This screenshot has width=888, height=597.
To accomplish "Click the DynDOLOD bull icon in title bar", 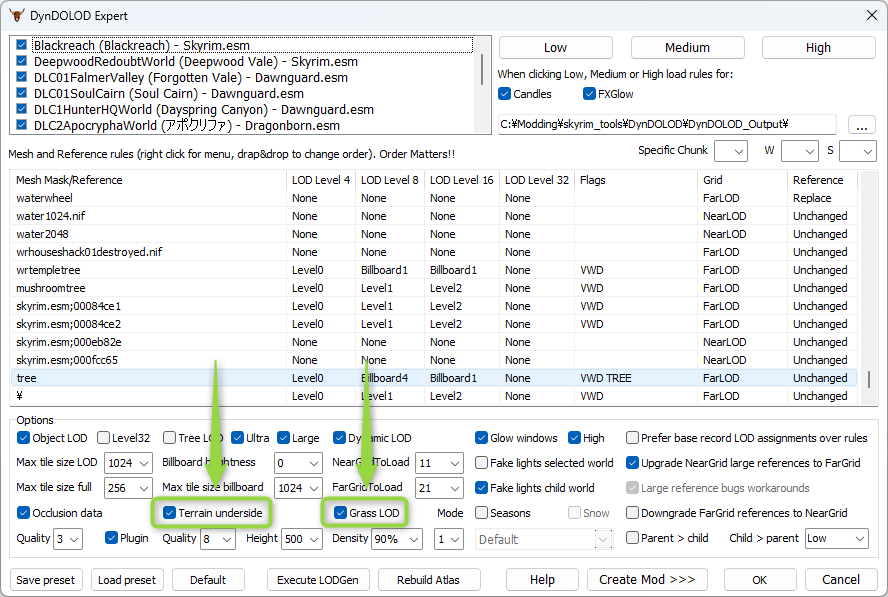I will [x=16, y=15].
